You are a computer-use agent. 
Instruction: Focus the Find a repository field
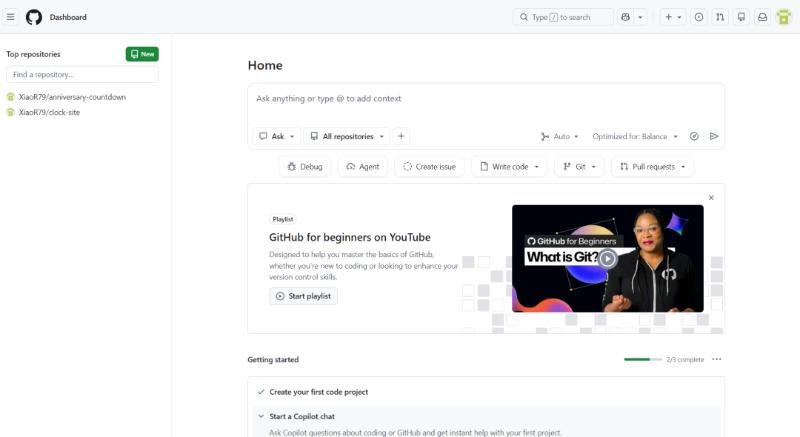(82, 74)
